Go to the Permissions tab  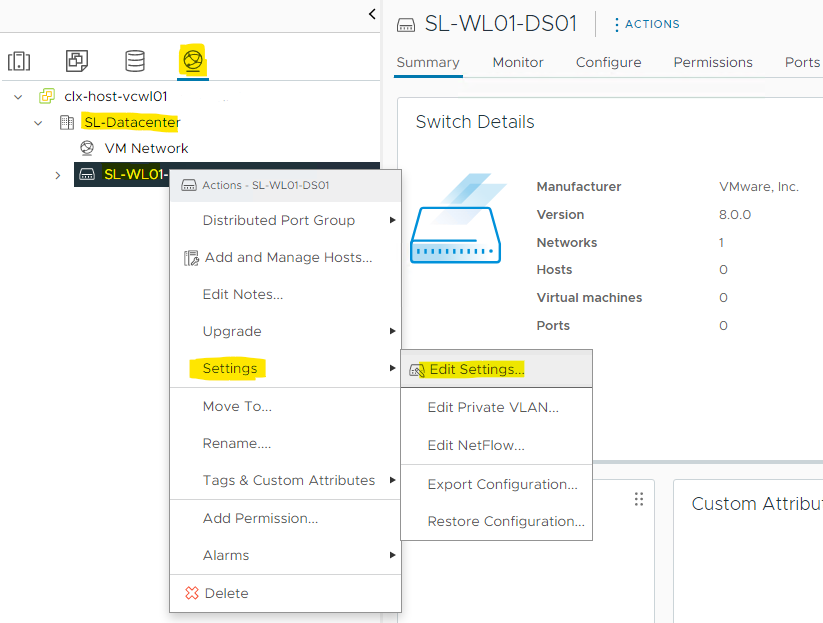[712, 62]
